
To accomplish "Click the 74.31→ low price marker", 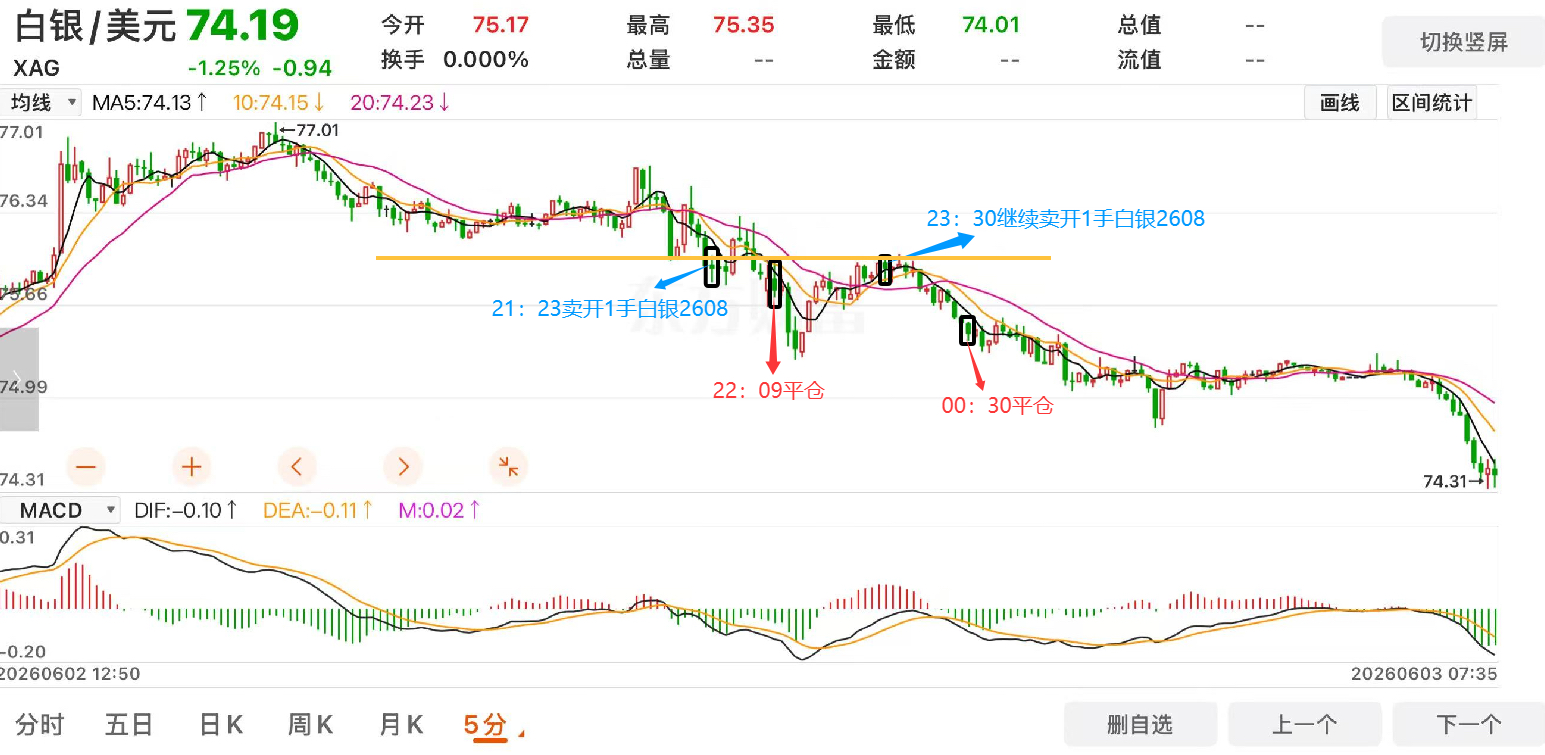I will [x=1454, y=481].
